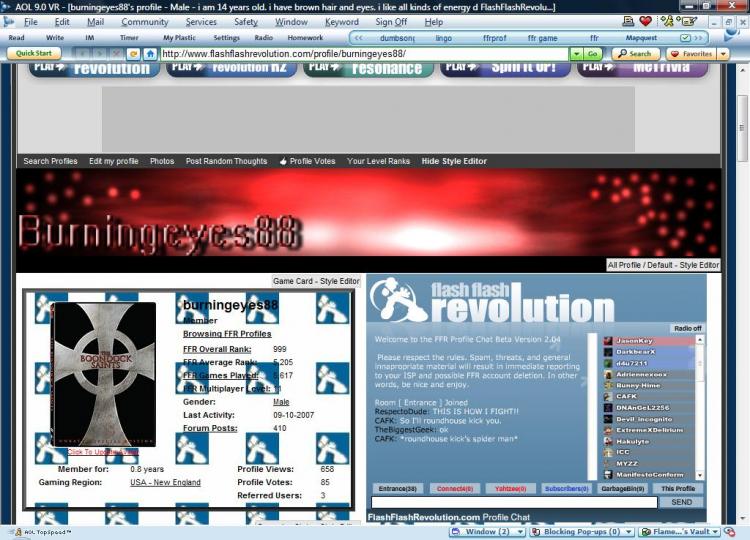Open the File menu
The width and height of the screenshot is (750, 540).
pos(31,22)
